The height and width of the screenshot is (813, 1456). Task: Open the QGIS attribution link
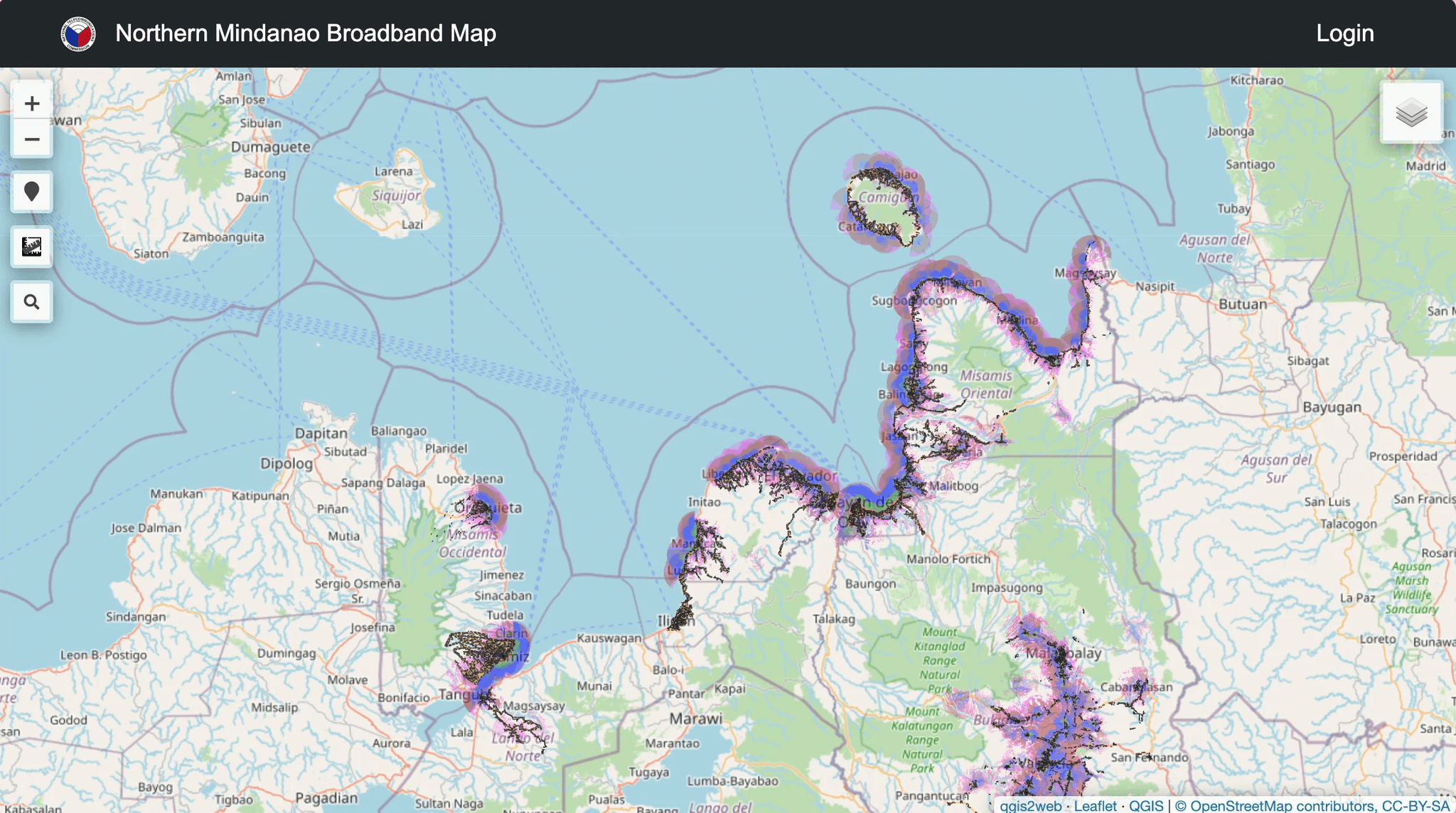(x=1146, y=806)
